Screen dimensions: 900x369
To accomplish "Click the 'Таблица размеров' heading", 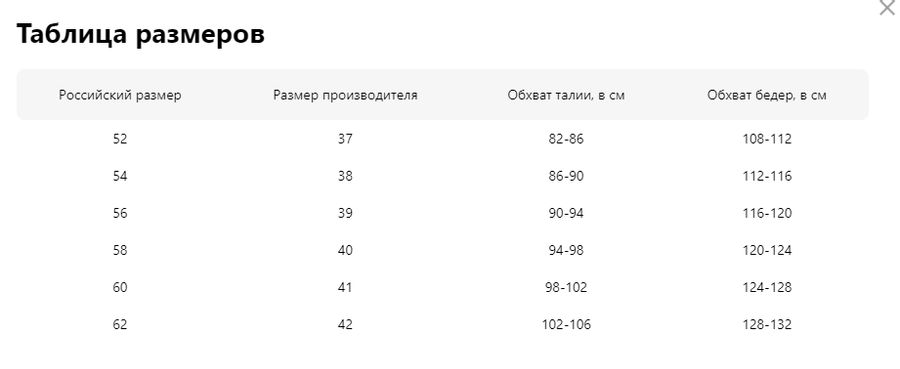I will 141,34.
